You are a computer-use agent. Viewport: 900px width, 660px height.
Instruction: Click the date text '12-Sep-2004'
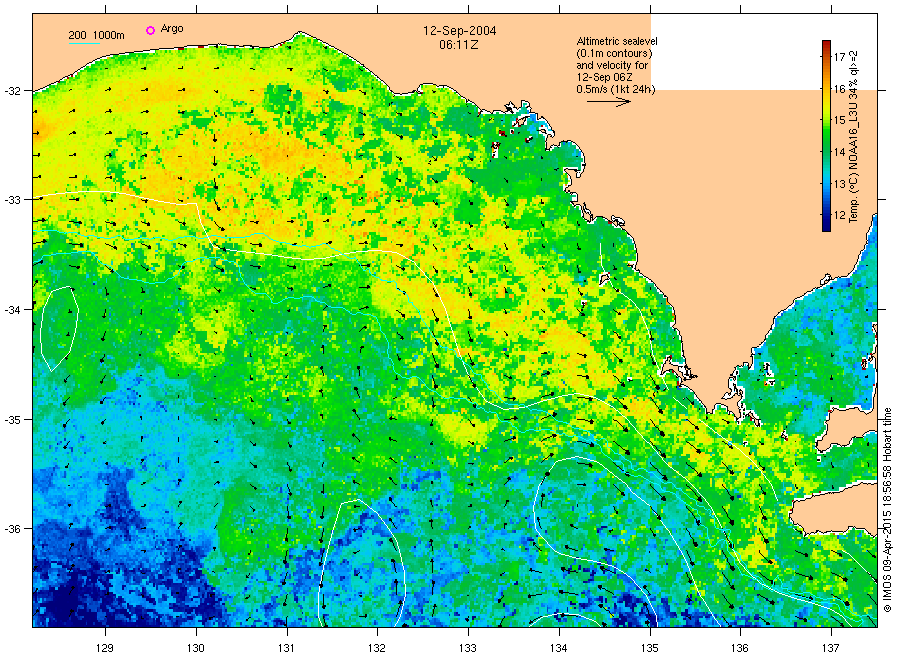coord(460,31)
